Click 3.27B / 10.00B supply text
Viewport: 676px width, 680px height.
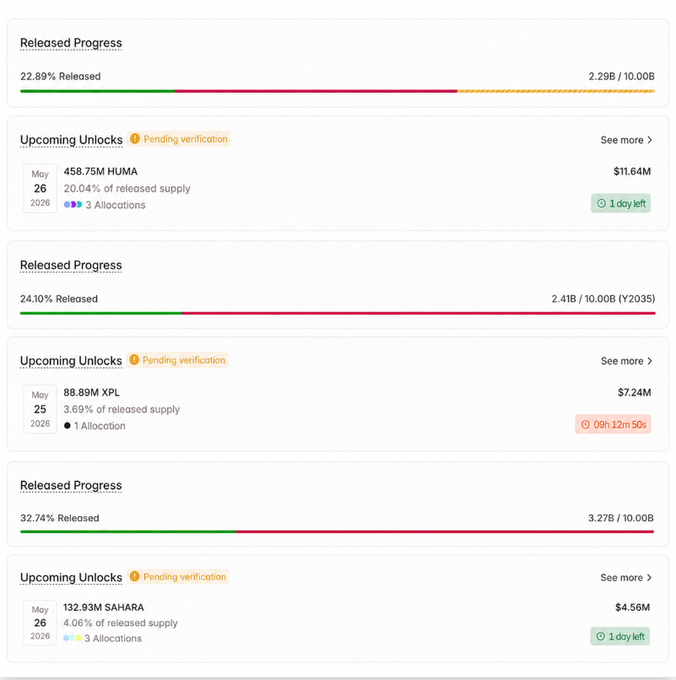620,518
